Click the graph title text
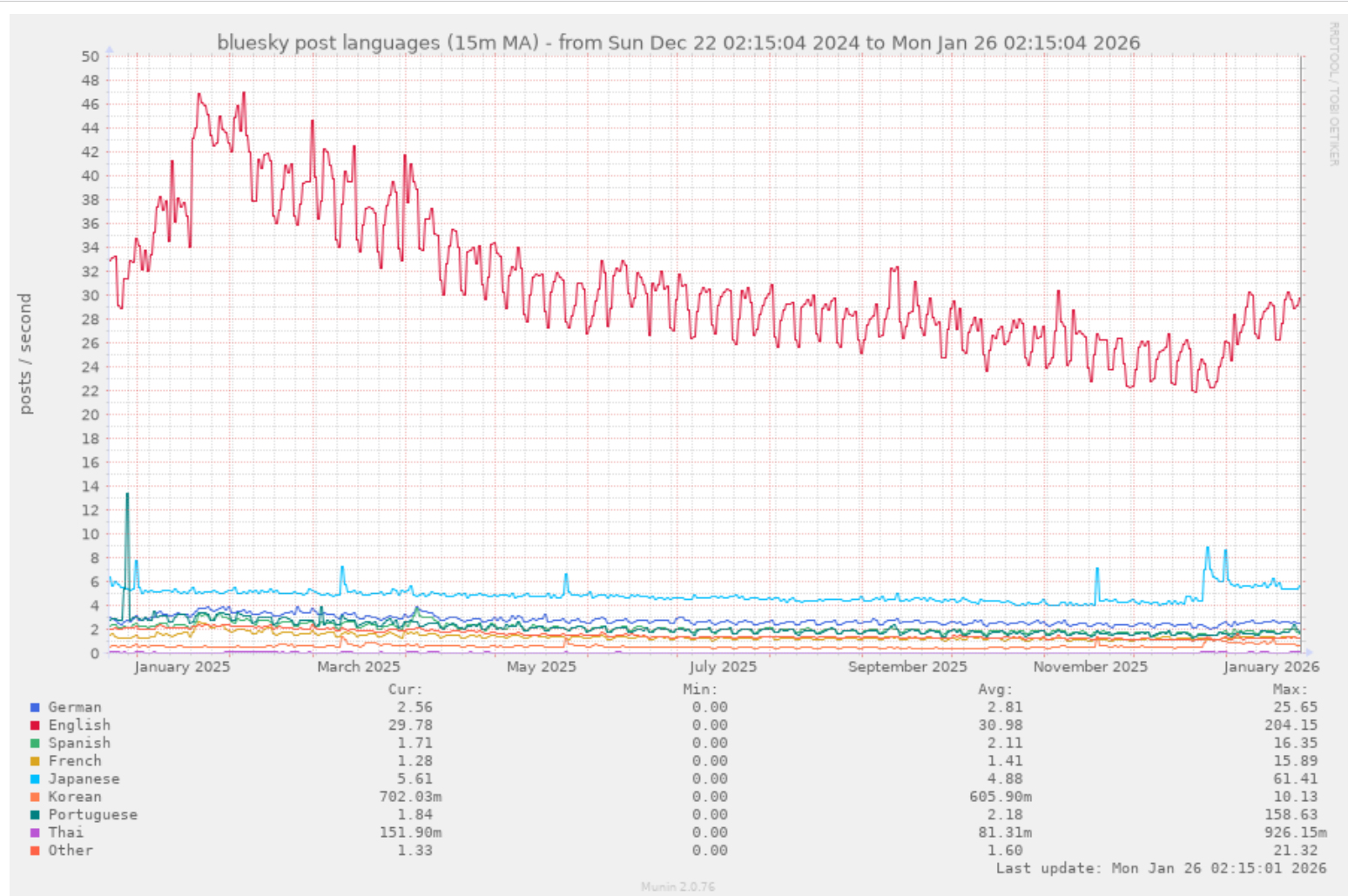 pyautogui.click(x=677, y=43)
